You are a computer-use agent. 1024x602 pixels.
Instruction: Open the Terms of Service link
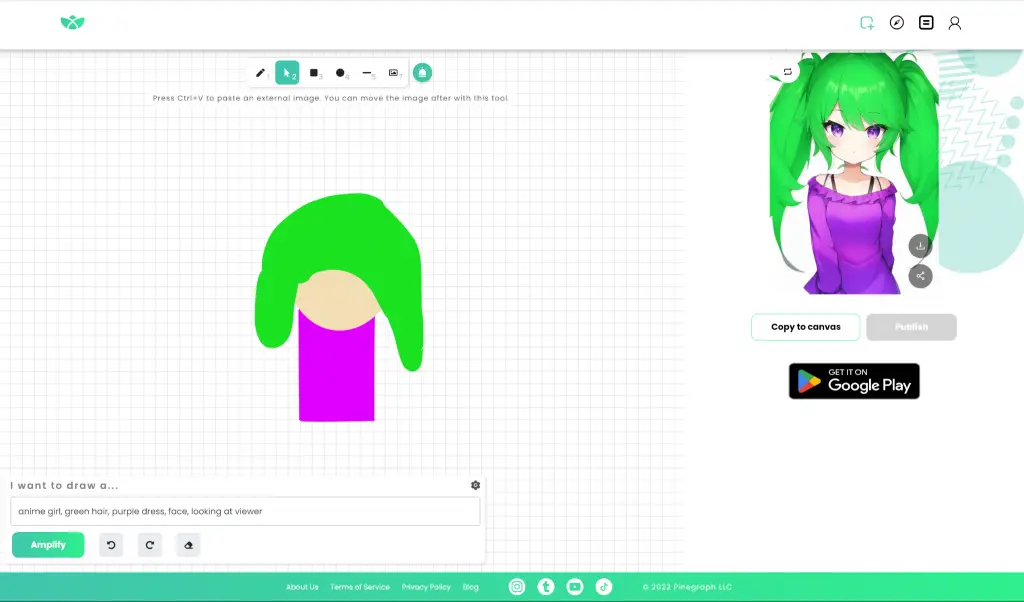click(x=359, y=587)
